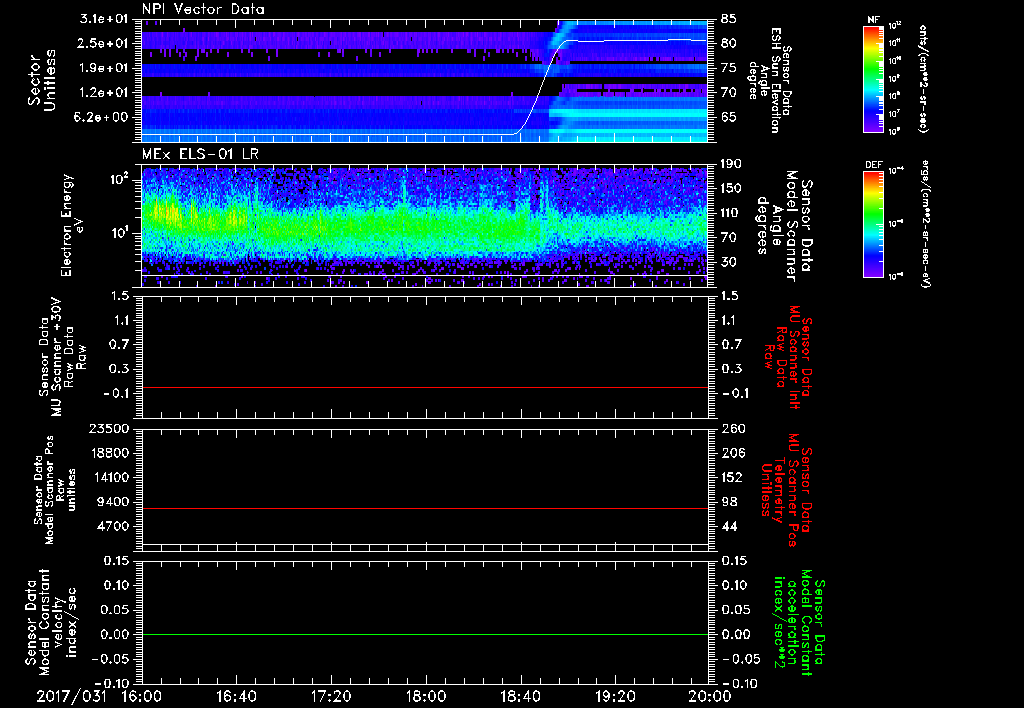Click the green line in the velocity panel
Screen dimensions: 1024x708
tap(425, 634)
